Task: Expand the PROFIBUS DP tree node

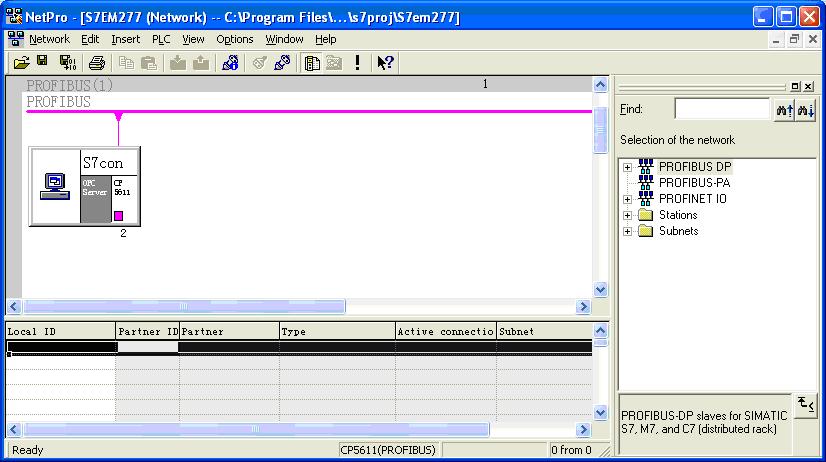Action: click(x=627, y=168)
